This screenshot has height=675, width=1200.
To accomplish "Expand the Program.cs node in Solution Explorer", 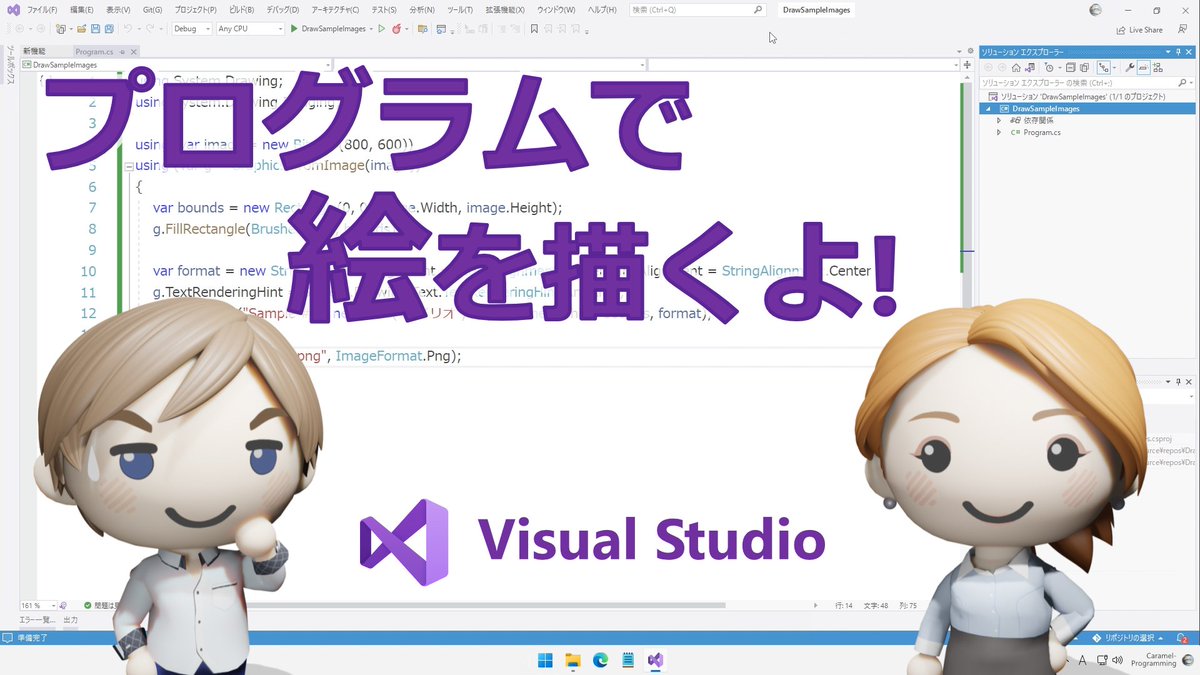I will [998, 132].
